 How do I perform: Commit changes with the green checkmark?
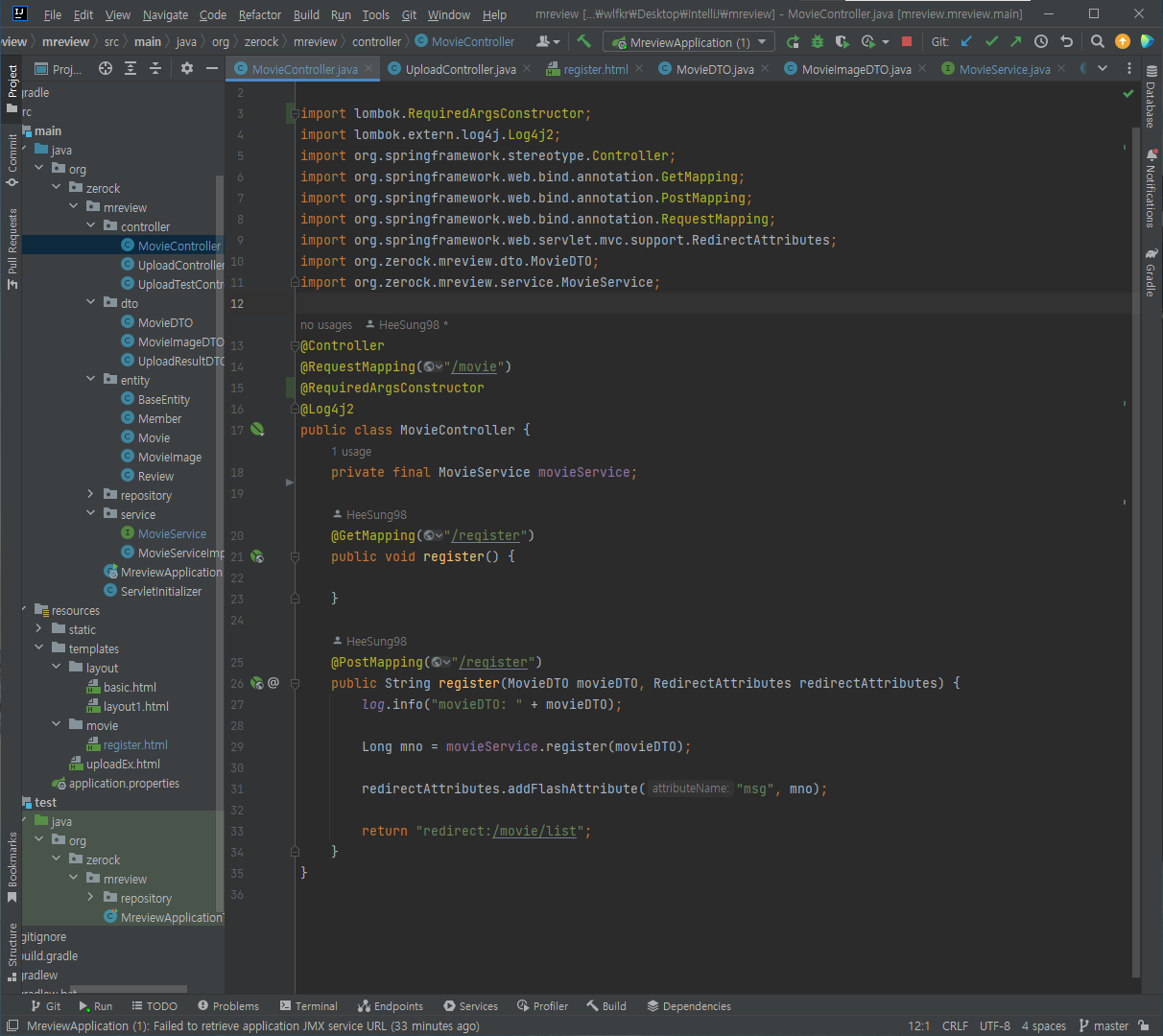tap(991, 41)
